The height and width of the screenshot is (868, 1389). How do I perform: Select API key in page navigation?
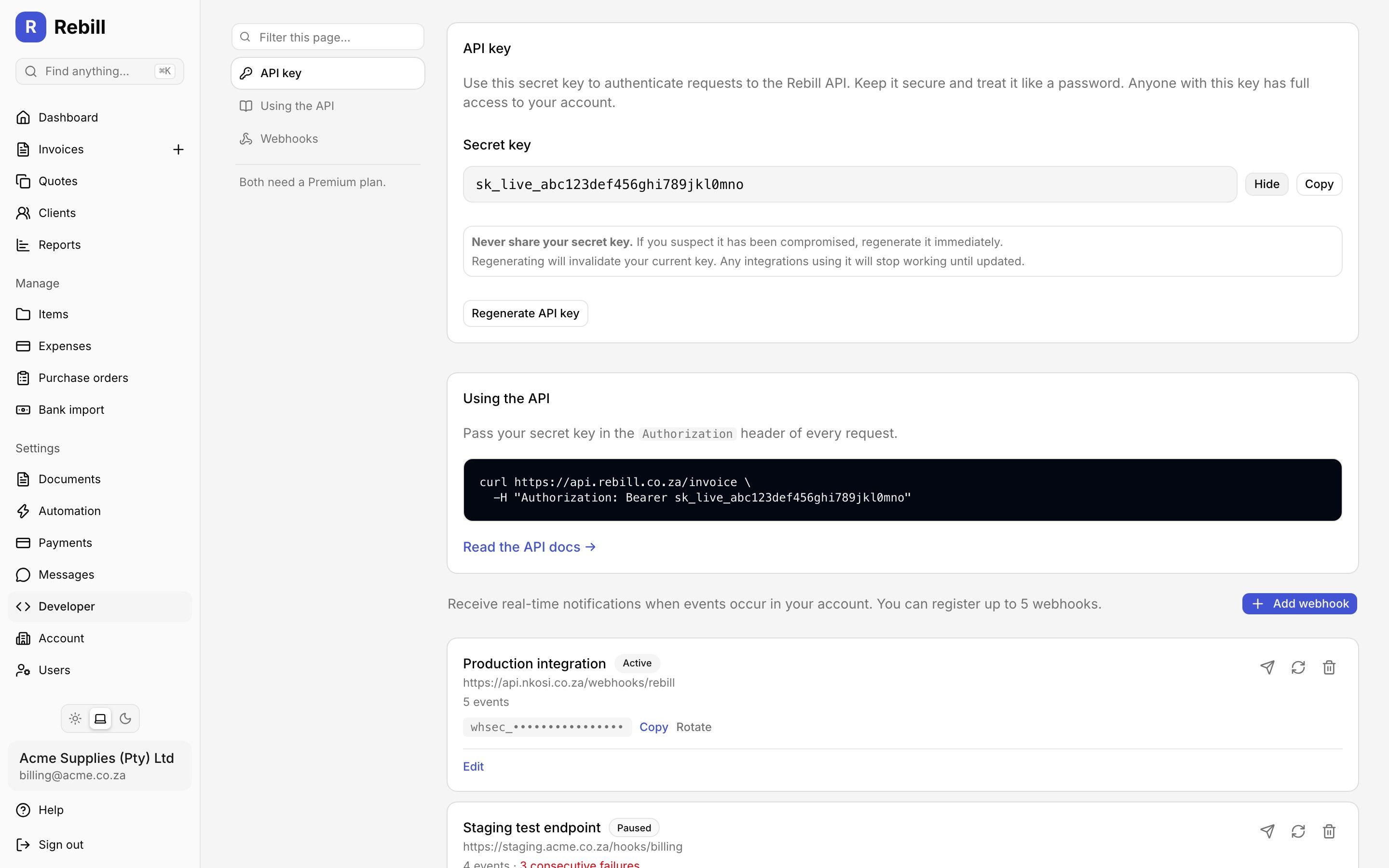point(328,73)
